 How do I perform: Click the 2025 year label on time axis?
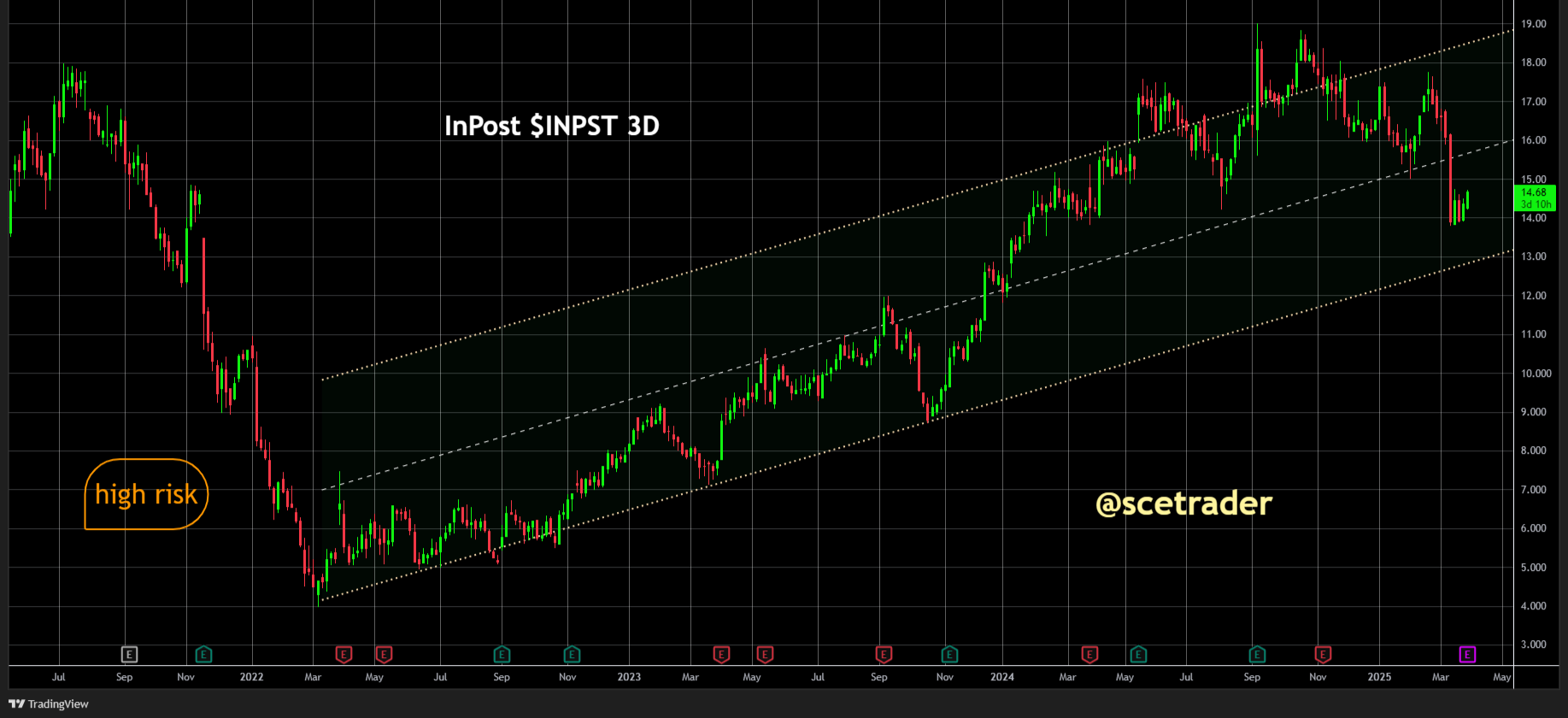click(x=1379, y=677)
